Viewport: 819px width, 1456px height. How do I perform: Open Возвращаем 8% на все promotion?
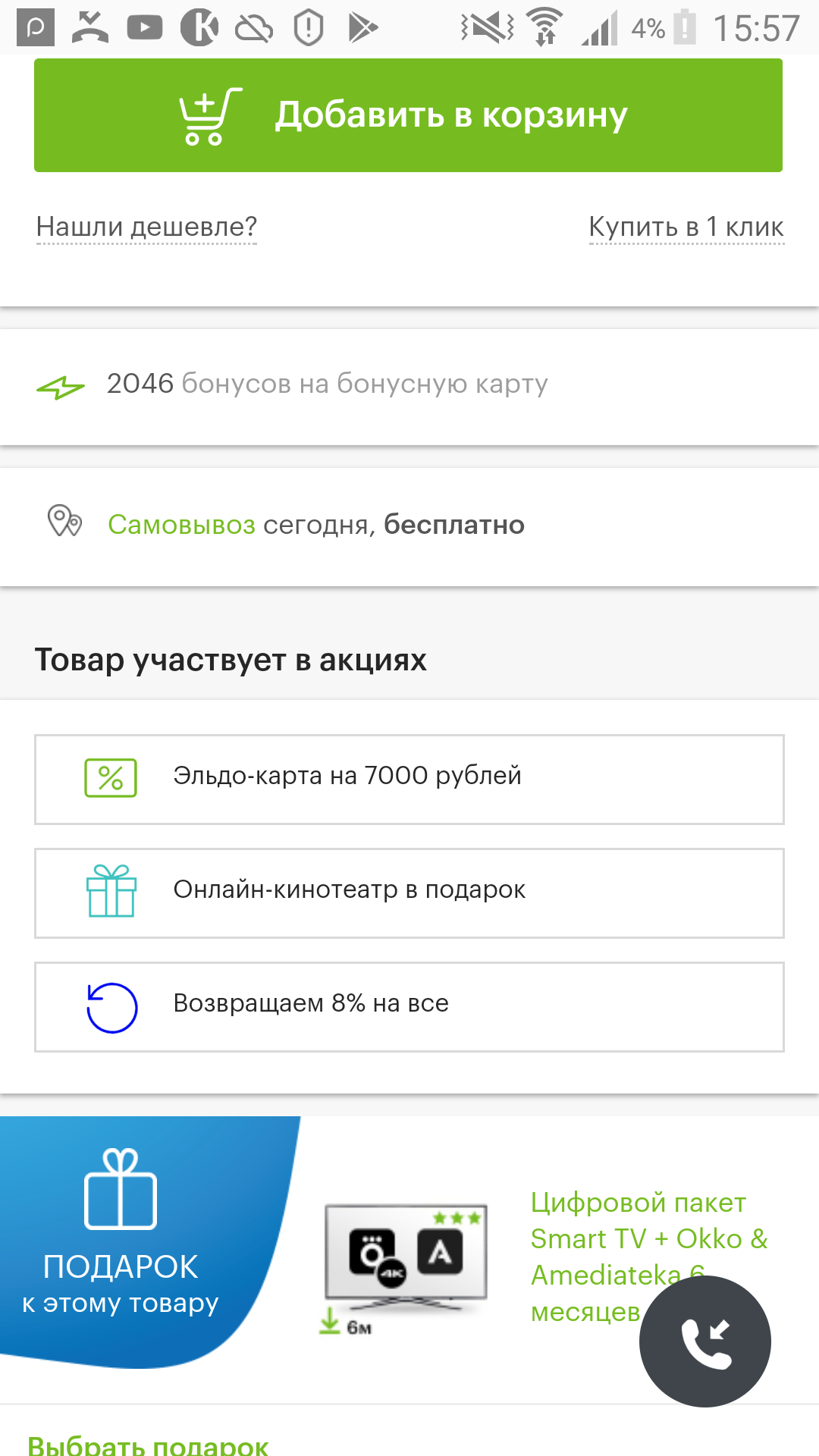(311, 1003)
